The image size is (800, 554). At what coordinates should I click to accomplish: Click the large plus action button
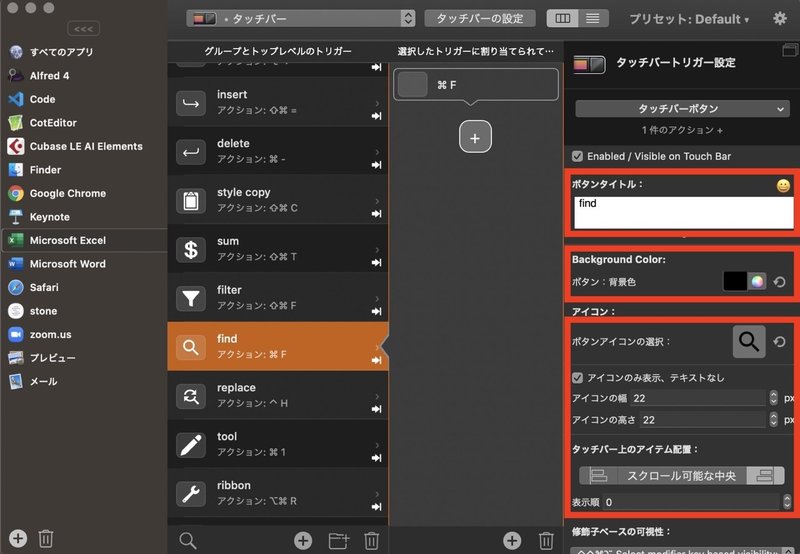click(x=475, y=137)
